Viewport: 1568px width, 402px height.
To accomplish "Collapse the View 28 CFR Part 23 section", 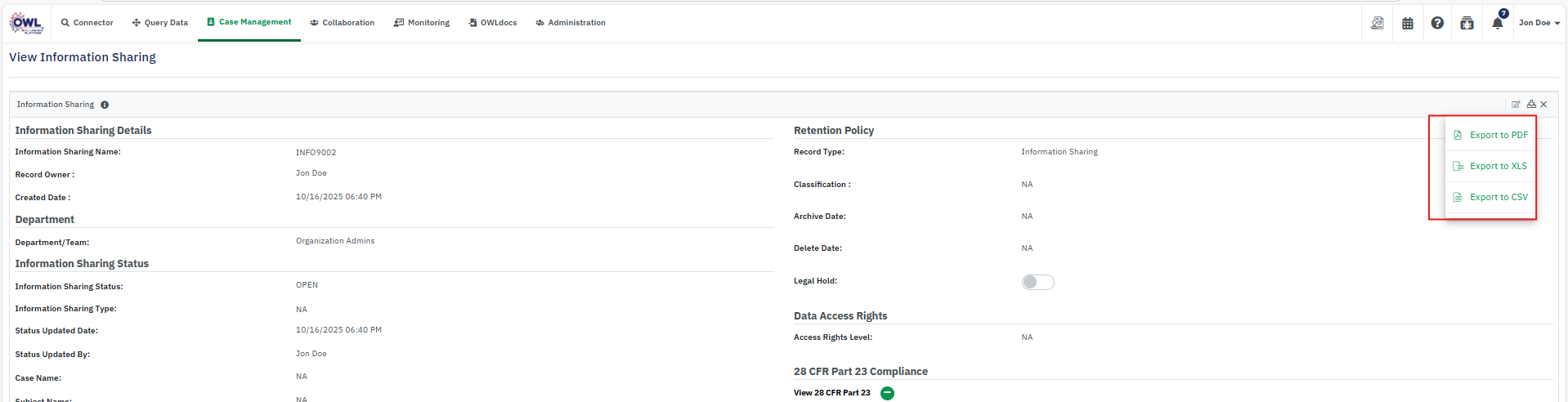I will [887, 393].
